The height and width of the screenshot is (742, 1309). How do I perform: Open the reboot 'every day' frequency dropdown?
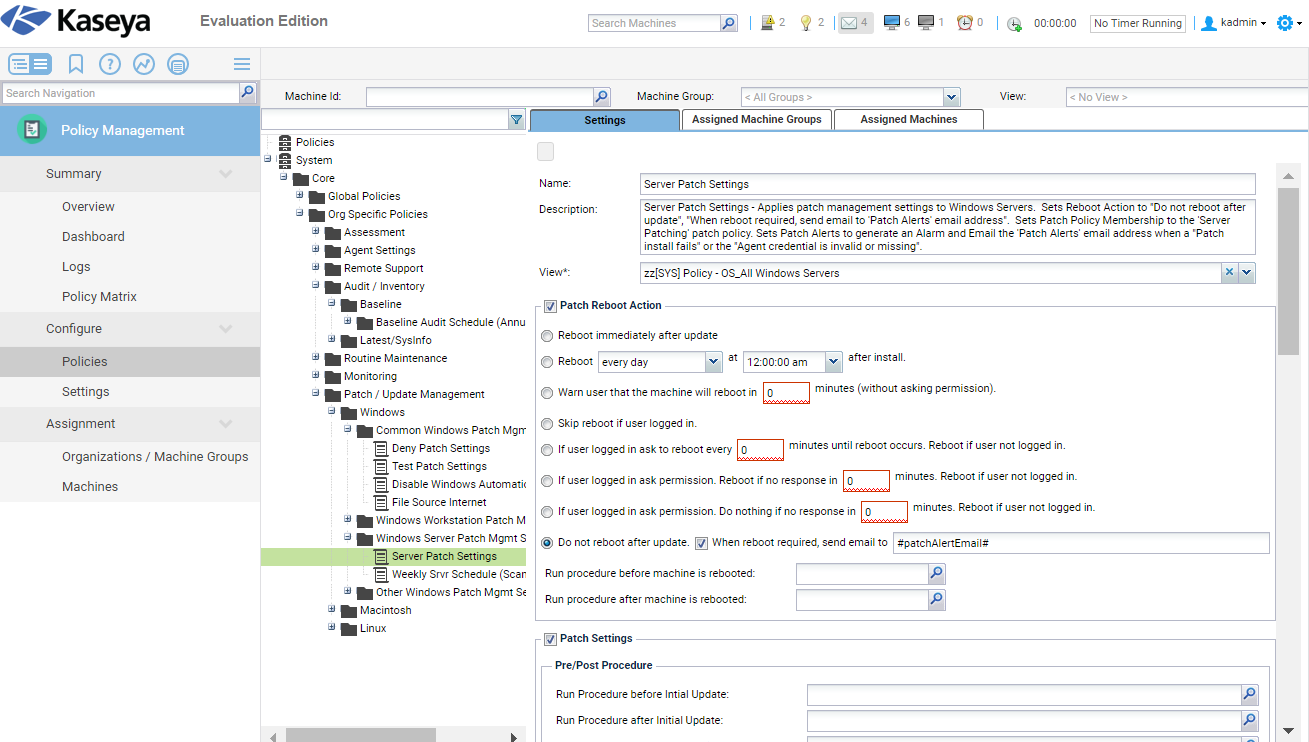713,362
